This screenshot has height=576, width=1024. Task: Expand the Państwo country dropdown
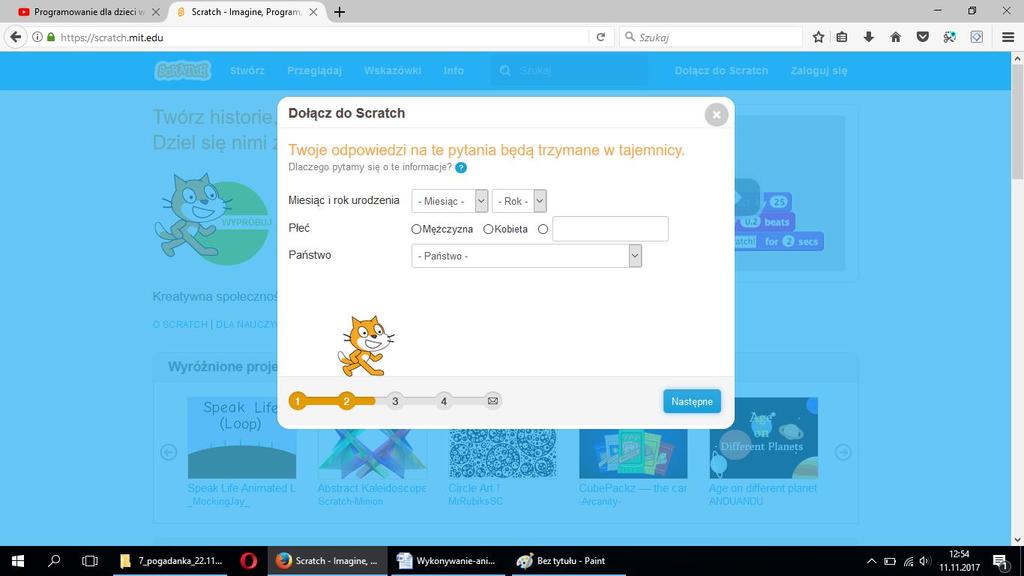click(x=526, y=256)
